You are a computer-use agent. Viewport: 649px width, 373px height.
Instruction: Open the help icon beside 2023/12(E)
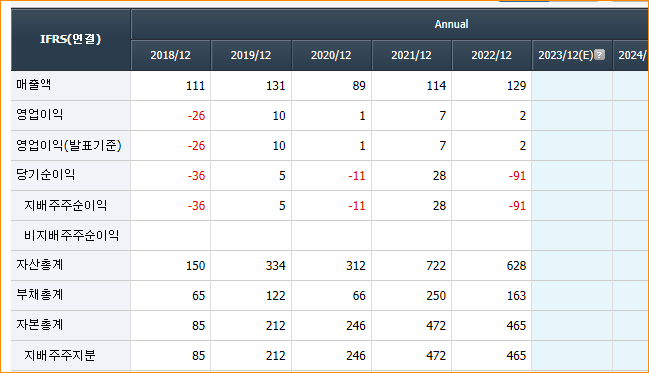[x=599, y=55]
